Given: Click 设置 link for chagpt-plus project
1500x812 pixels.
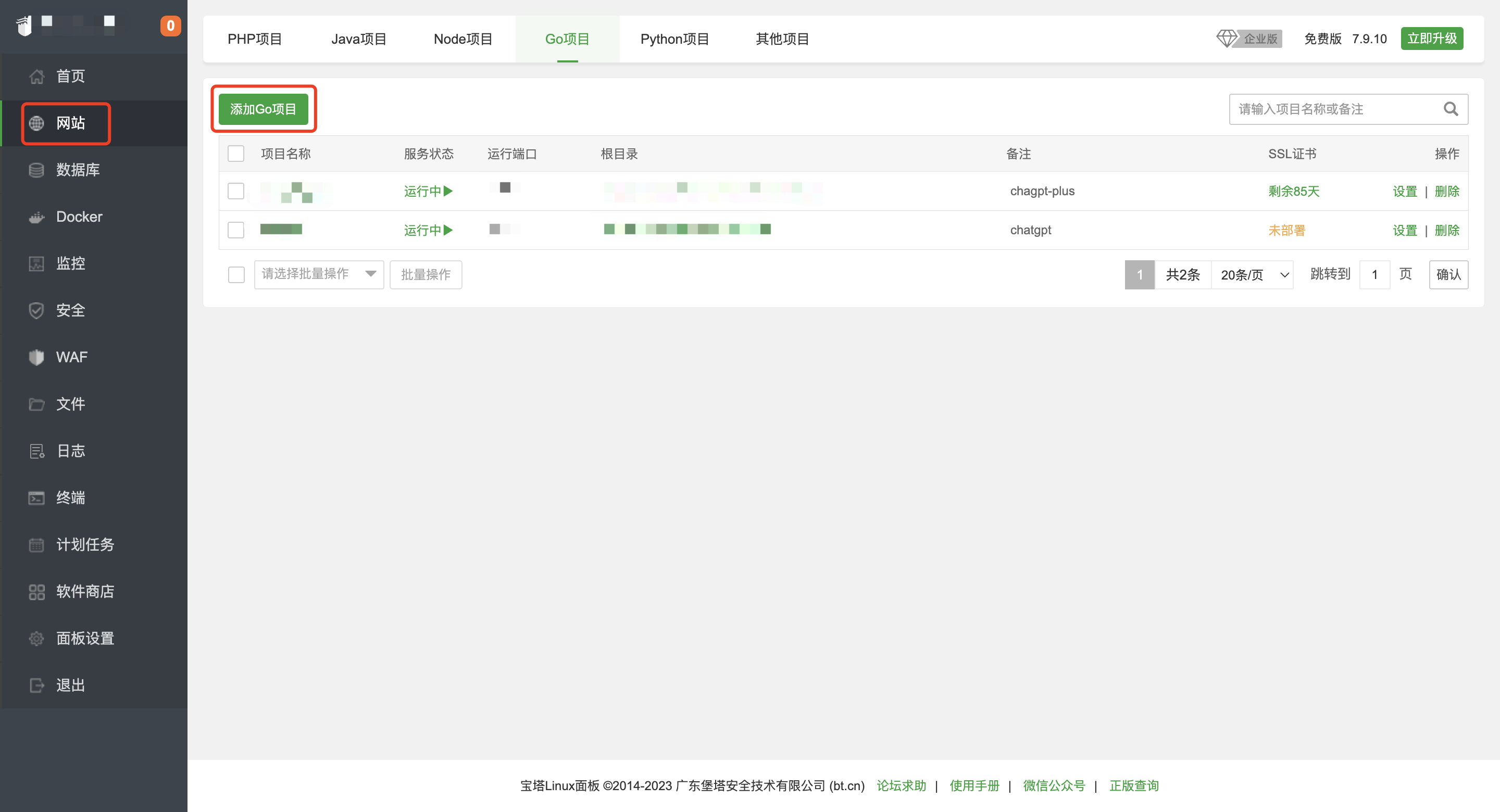Looking at the screenshot, I should click(1404, 191).
